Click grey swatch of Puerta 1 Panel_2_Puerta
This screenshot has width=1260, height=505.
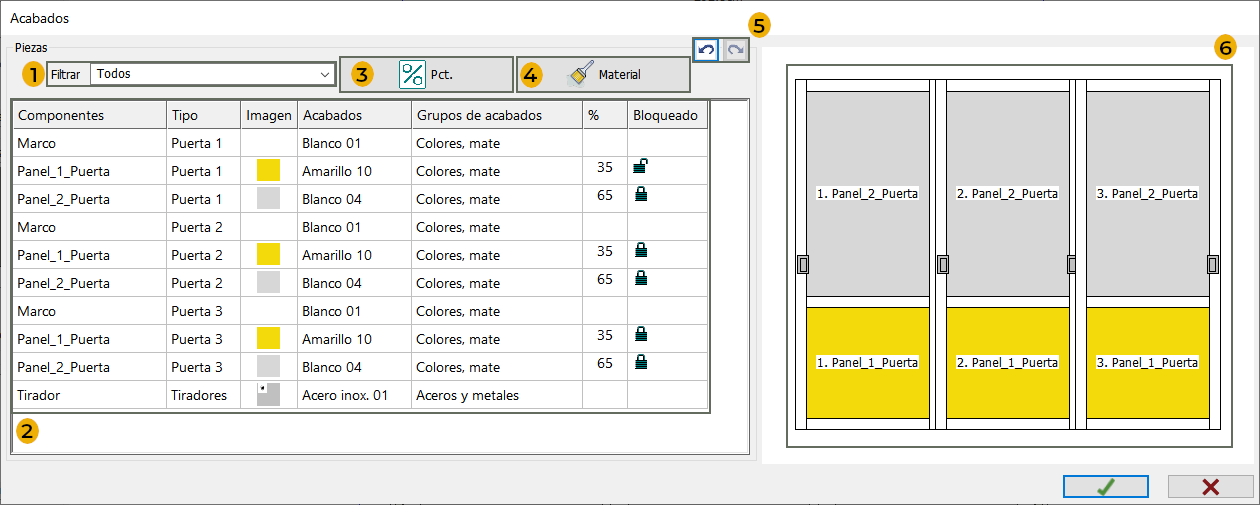tap(268, 198)
